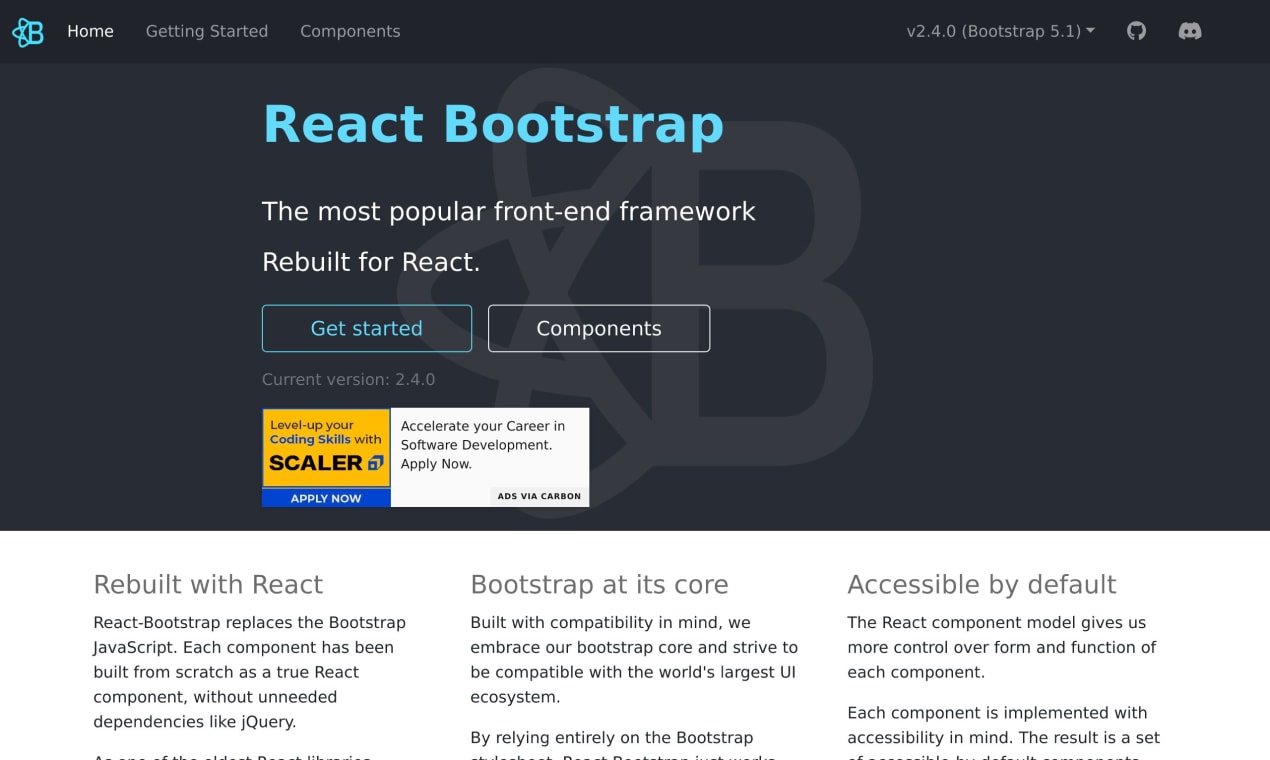Click the Apply Now banner on ad
This screenshot has height=760, width=1270.
(326, 498)
